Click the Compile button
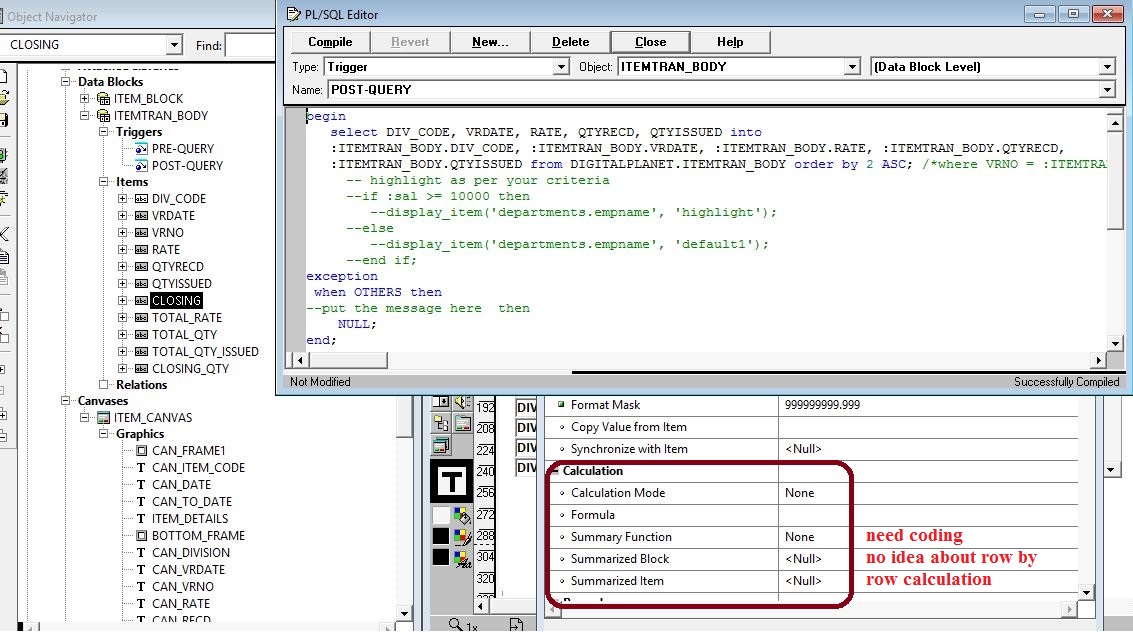Screen dimensions: 1133x632 click(330, 42)
